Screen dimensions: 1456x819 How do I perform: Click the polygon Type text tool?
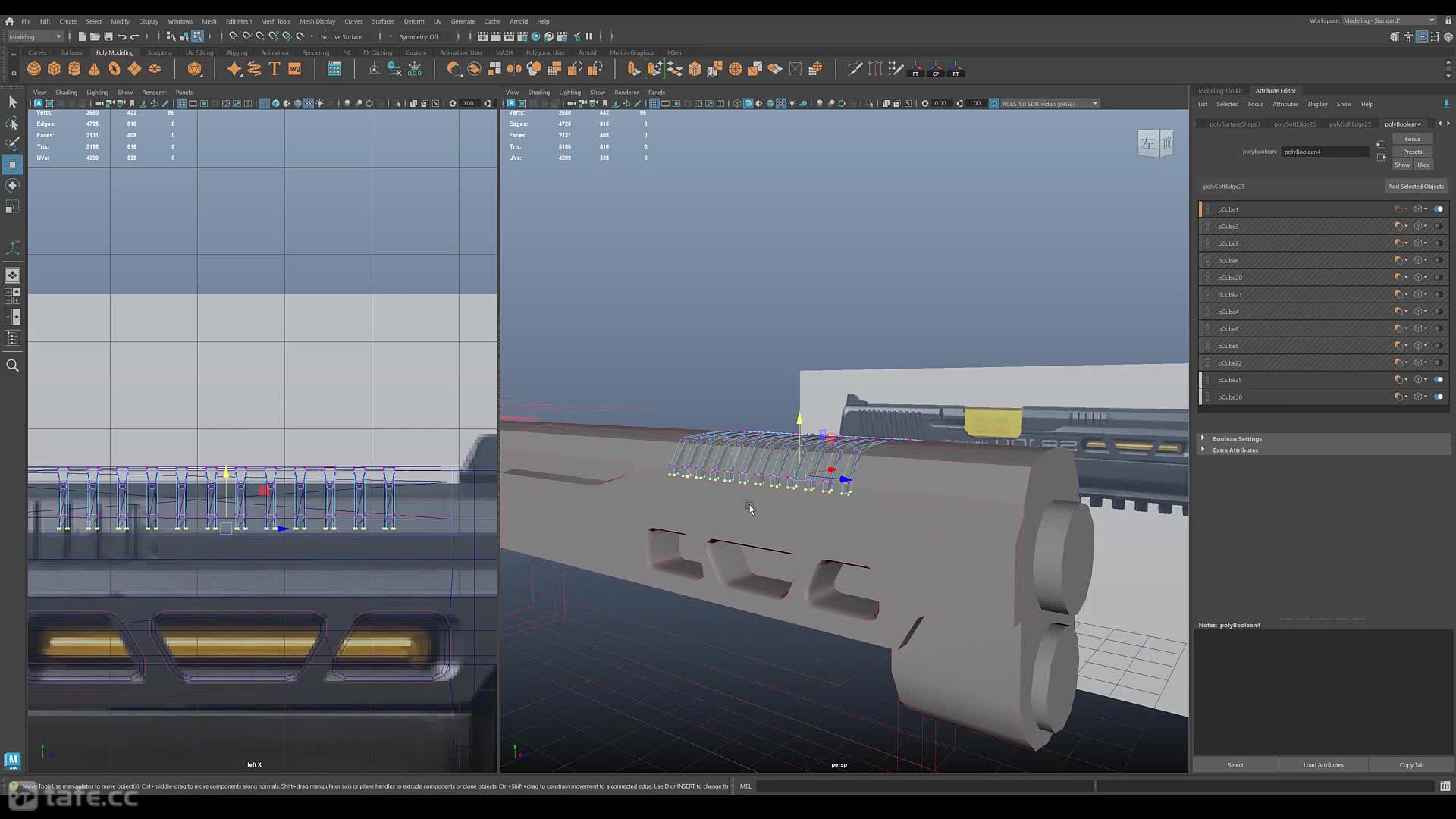point(275,69)
